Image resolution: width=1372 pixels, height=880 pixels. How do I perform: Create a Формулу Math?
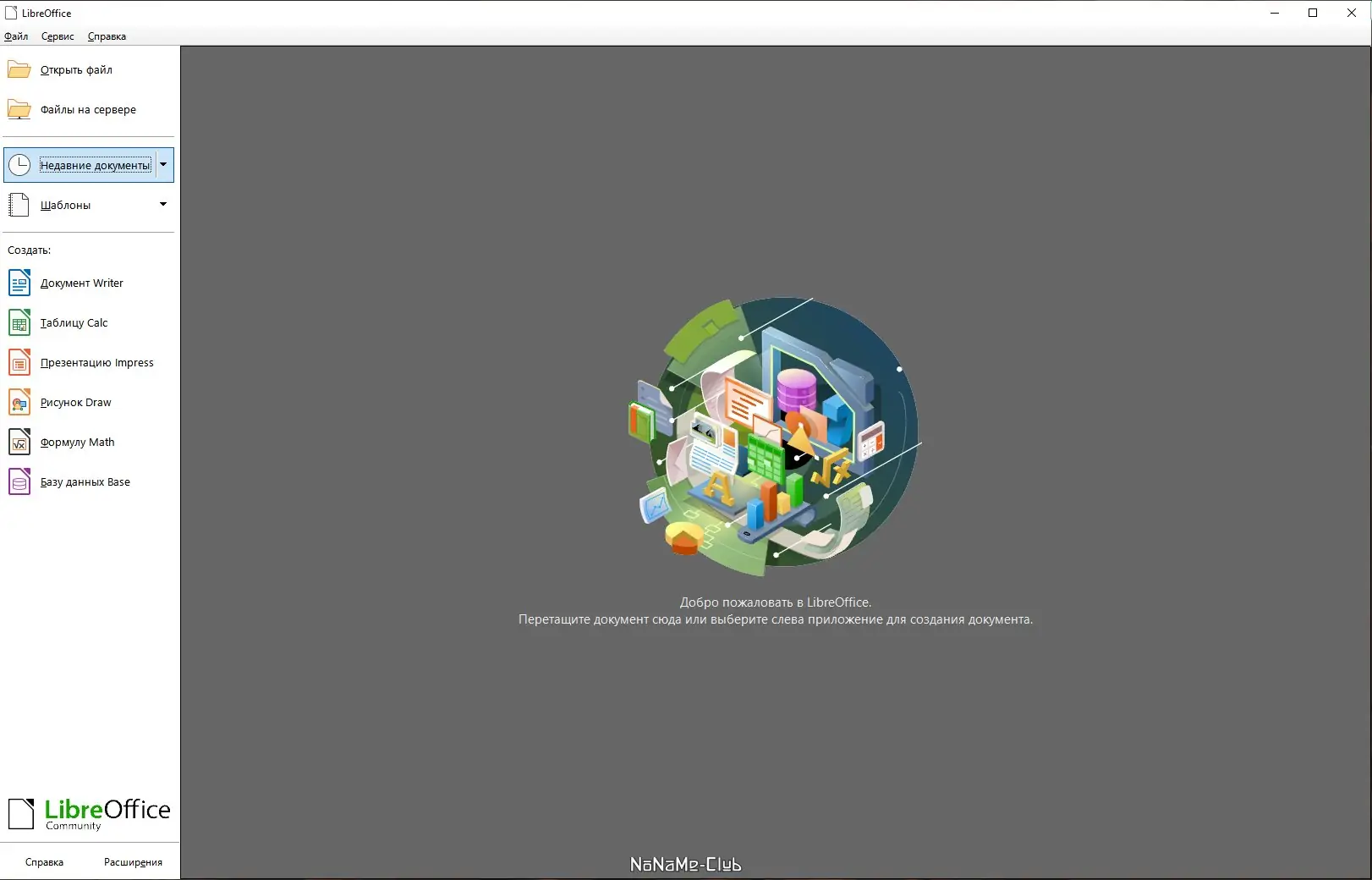pos(77,442)
